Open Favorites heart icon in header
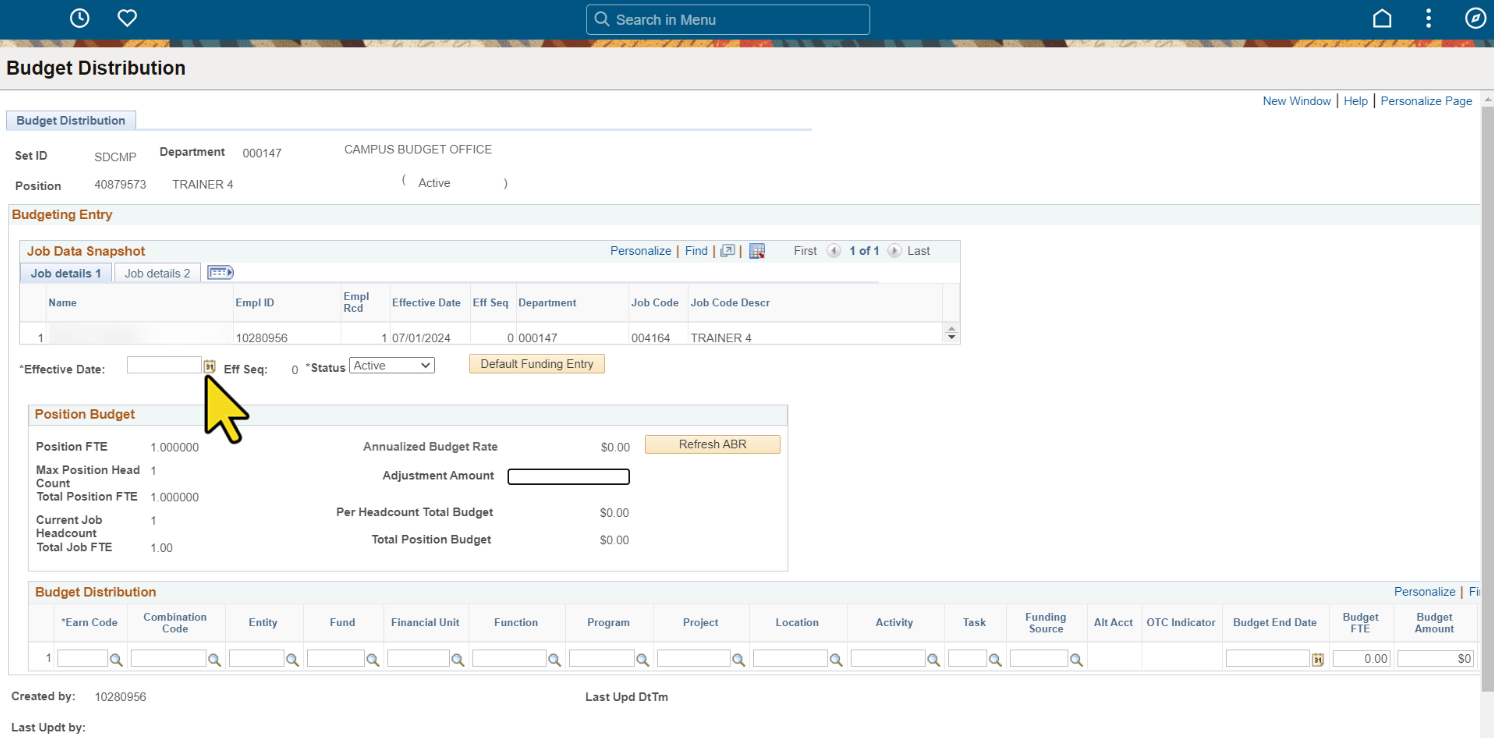 (127, 18)
